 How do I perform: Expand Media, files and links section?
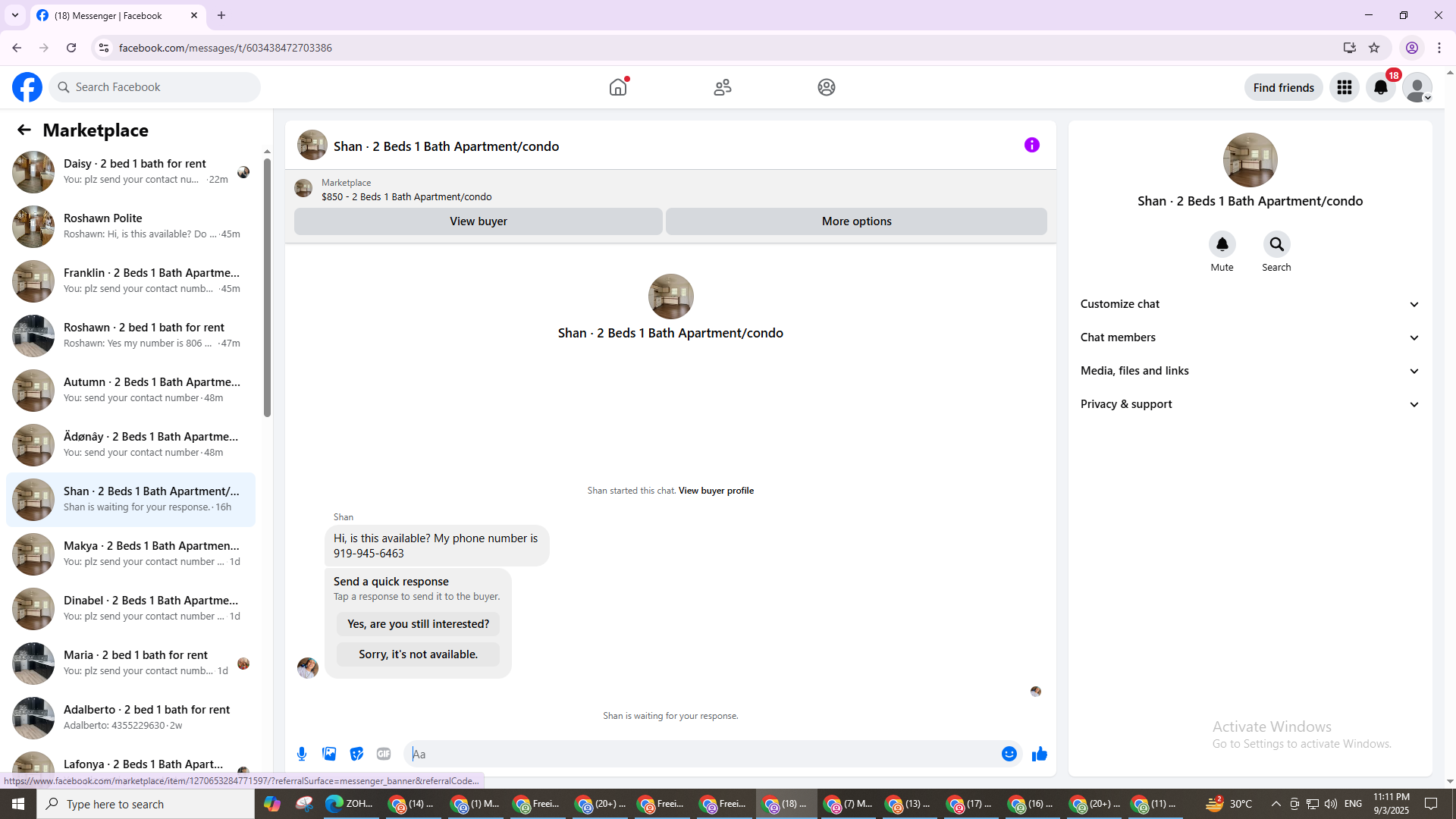click(1250, 371)
